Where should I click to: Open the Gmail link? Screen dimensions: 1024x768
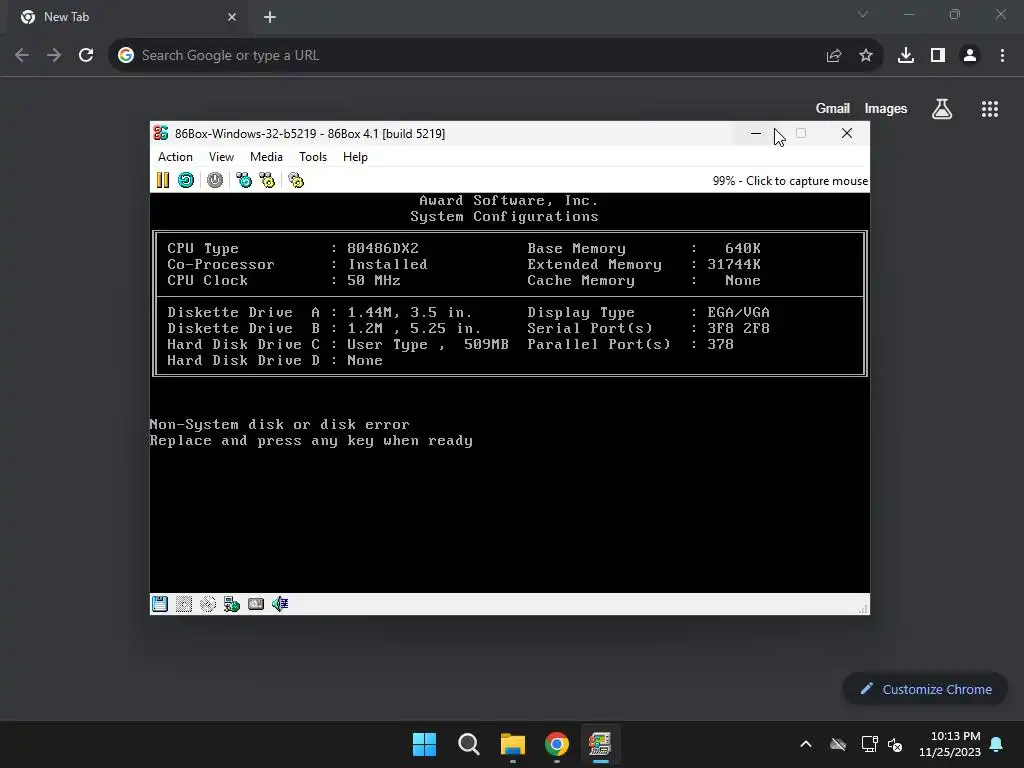[833, 108]
